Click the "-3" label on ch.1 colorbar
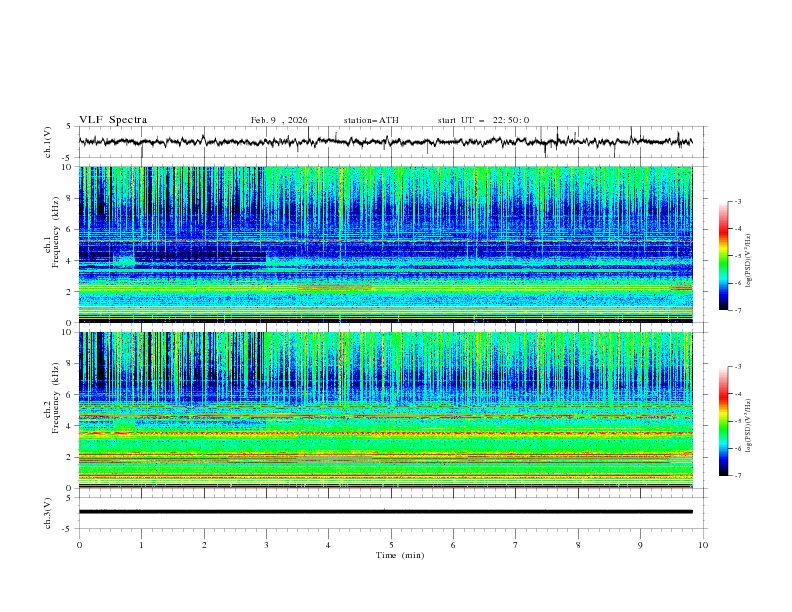 (737, 201)
